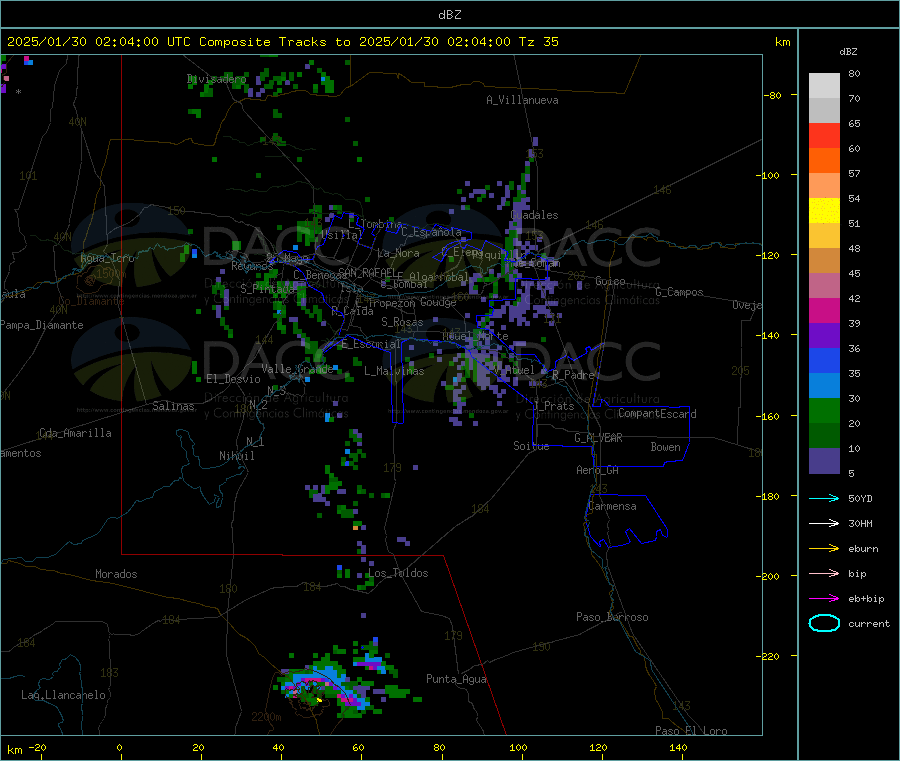Click the 'L_Malvinas' map label
The height and width of the screenshot is (761, 900).
pyautogui.click(x=394, y=371)
